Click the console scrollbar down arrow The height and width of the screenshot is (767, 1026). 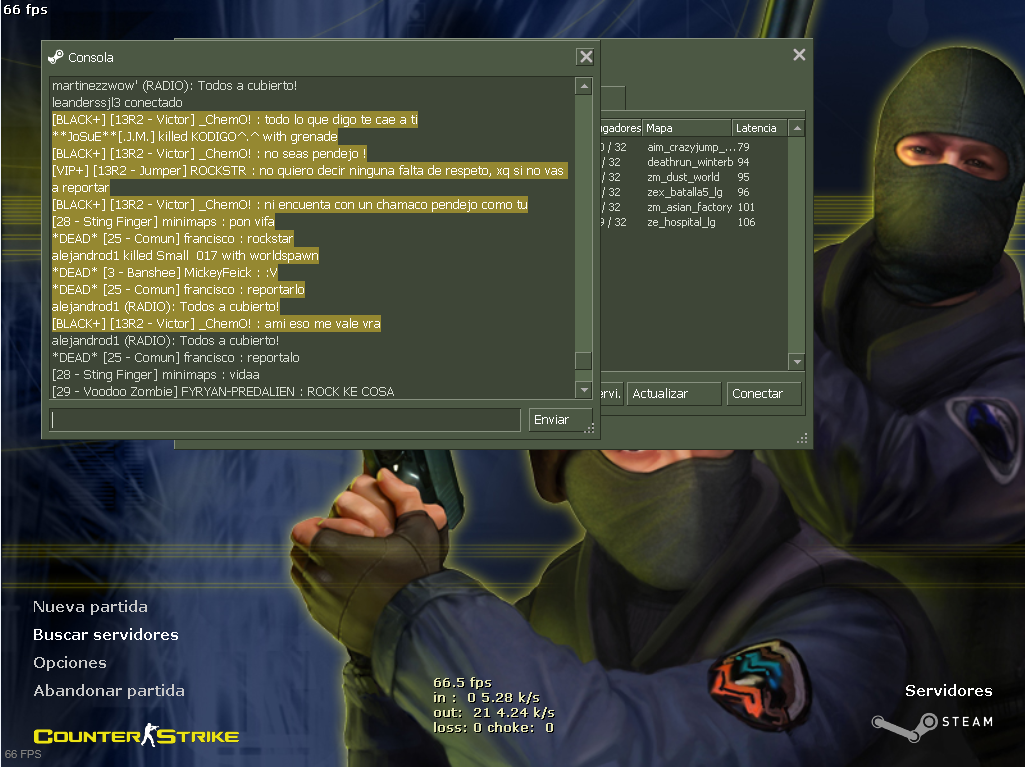[584, 390]
